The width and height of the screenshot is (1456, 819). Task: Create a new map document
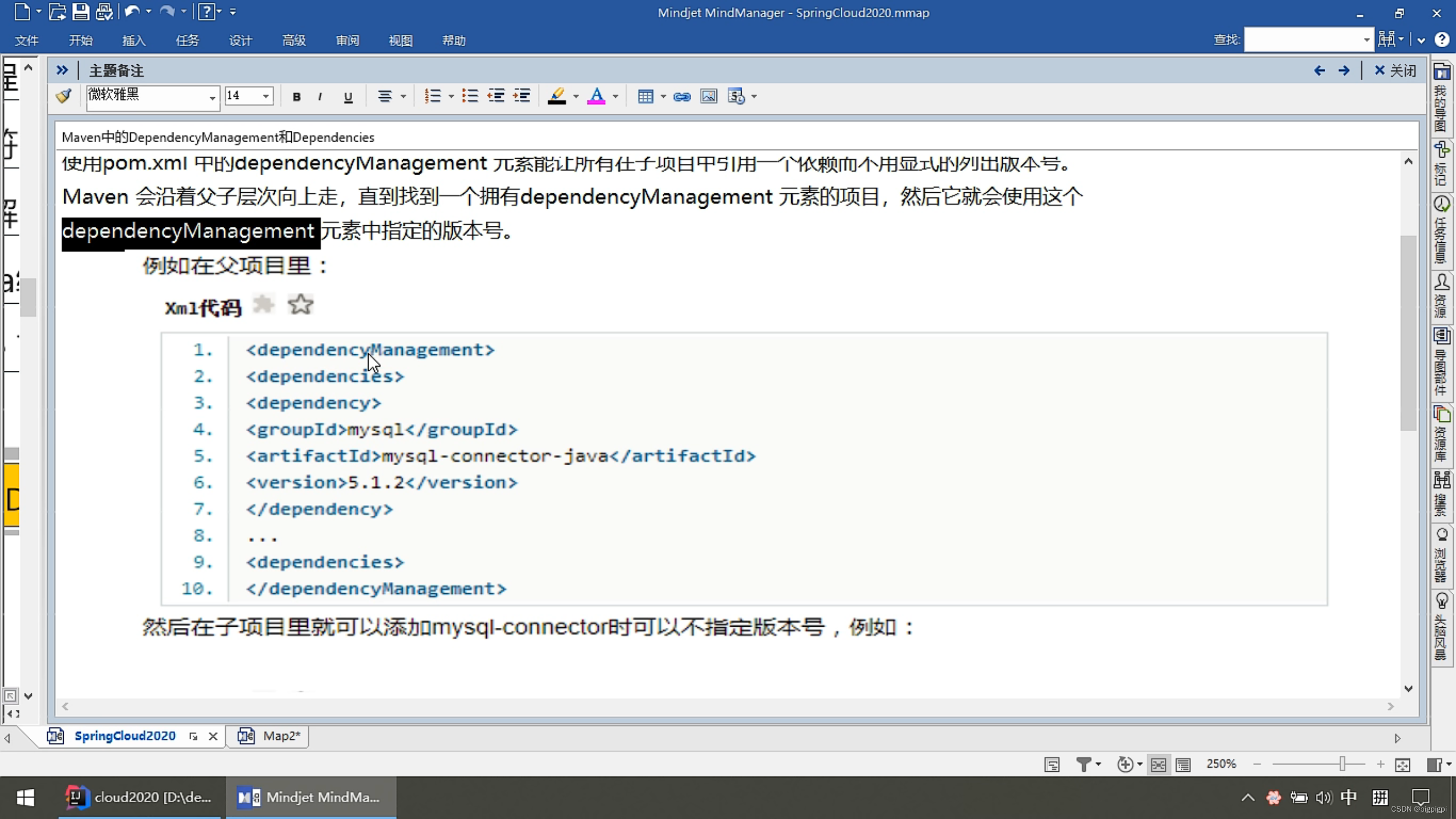pos(22,11)
